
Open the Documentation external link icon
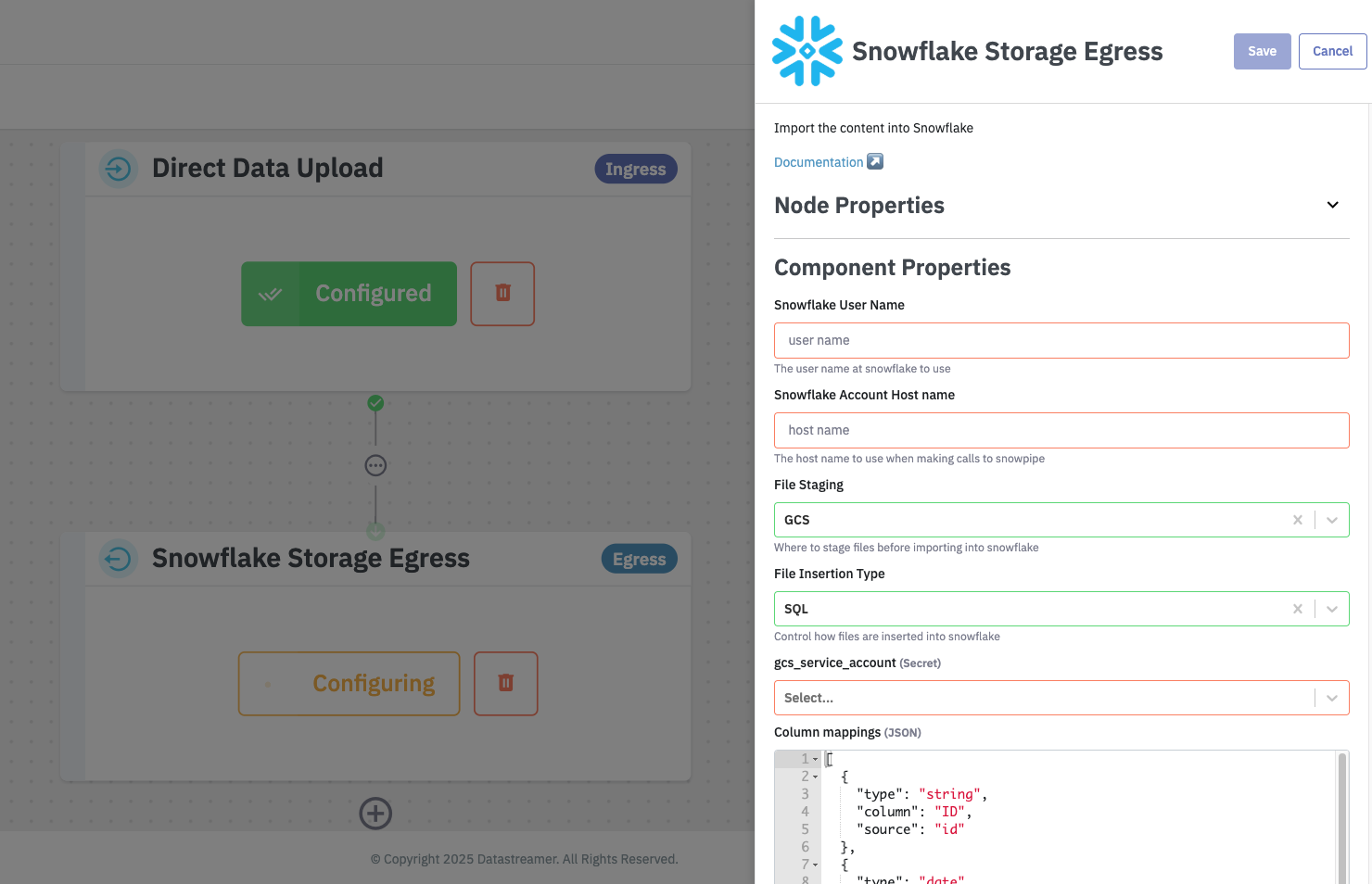[875, 161]
